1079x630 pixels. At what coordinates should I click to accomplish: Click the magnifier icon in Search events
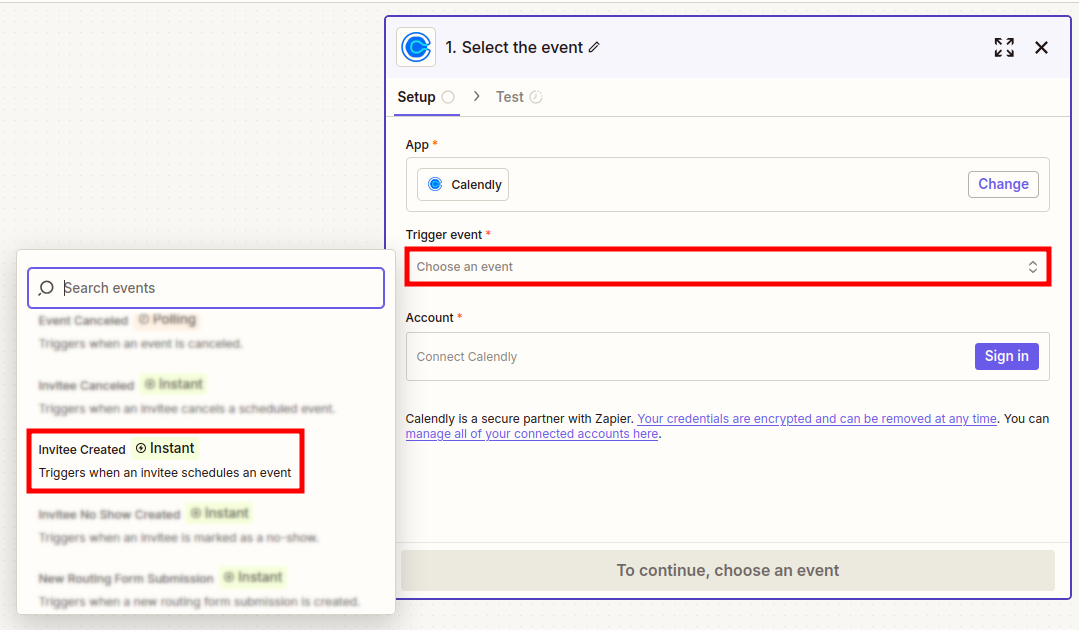tap(46, 287)
